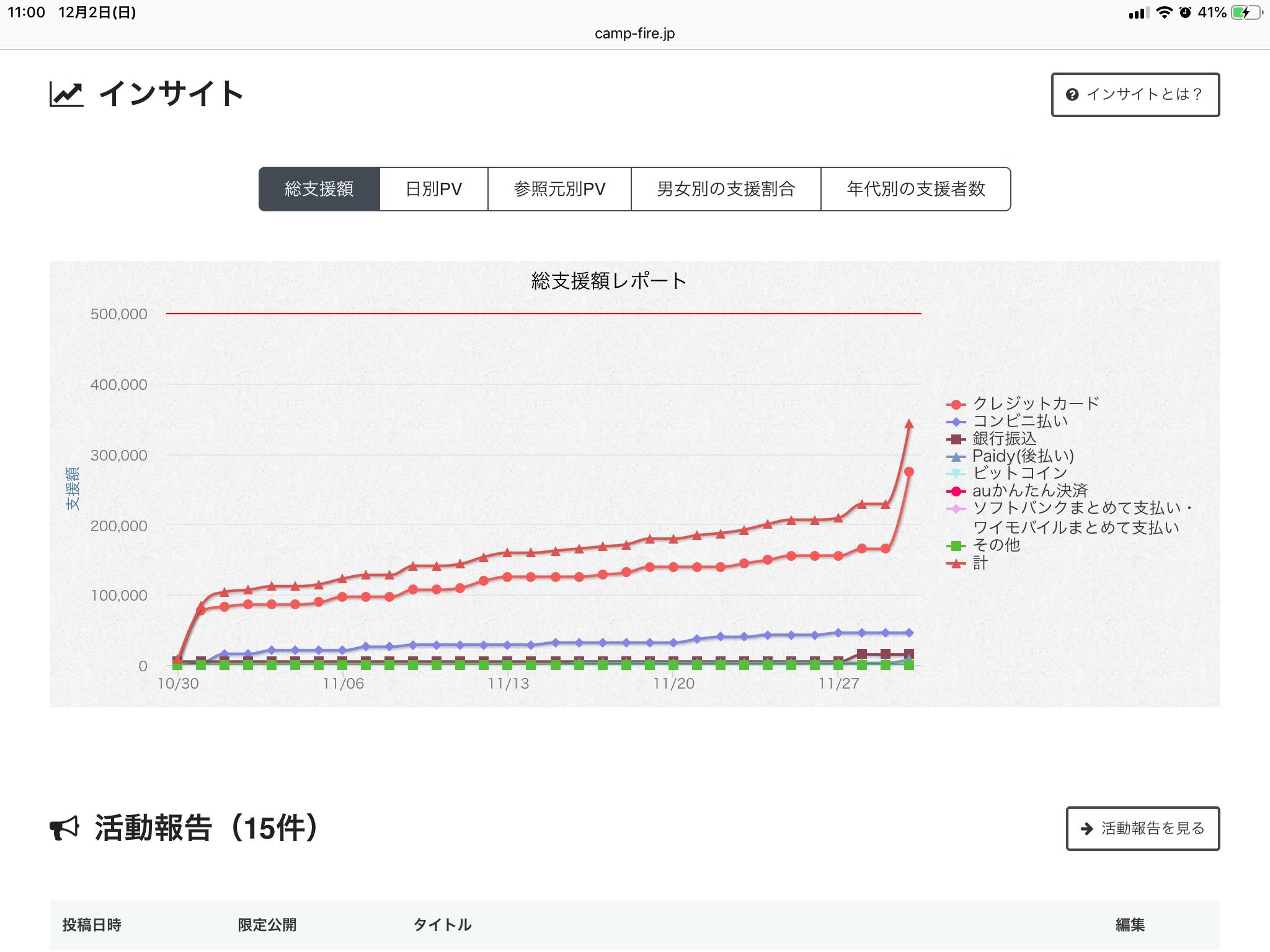Switch to the 日別PV tab
The image size is (1270, 952).
click(433, 189)
